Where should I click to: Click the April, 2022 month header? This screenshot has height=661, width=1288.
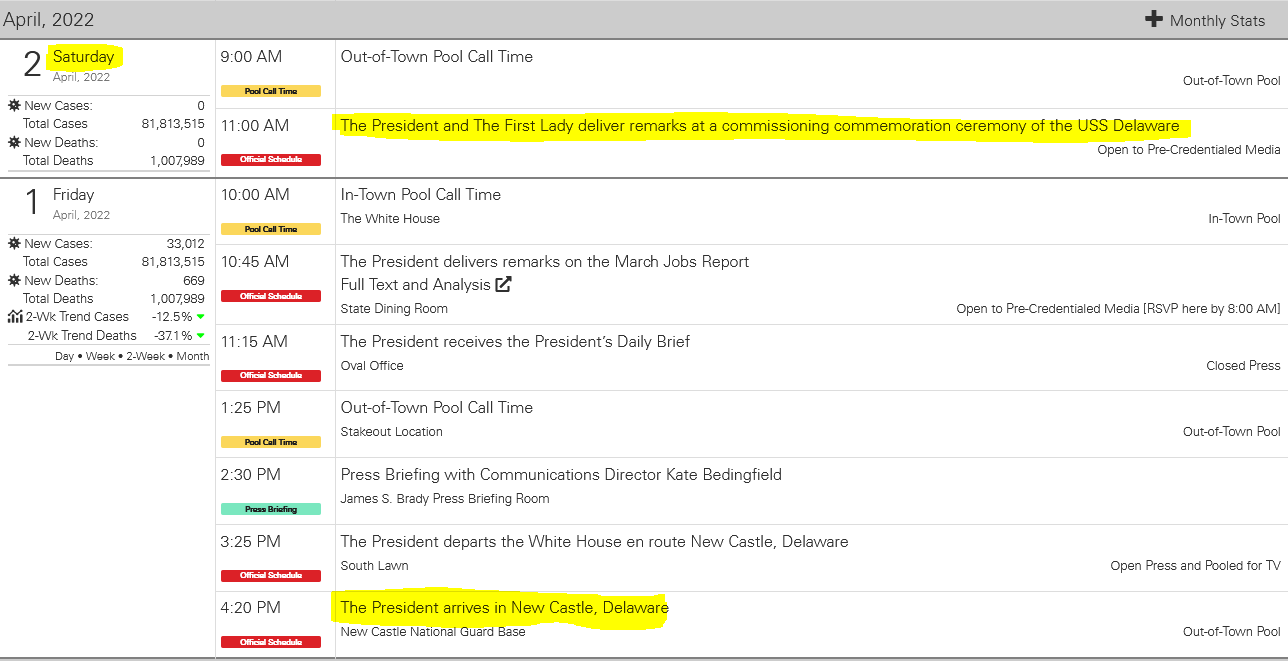tap(49, 19)
